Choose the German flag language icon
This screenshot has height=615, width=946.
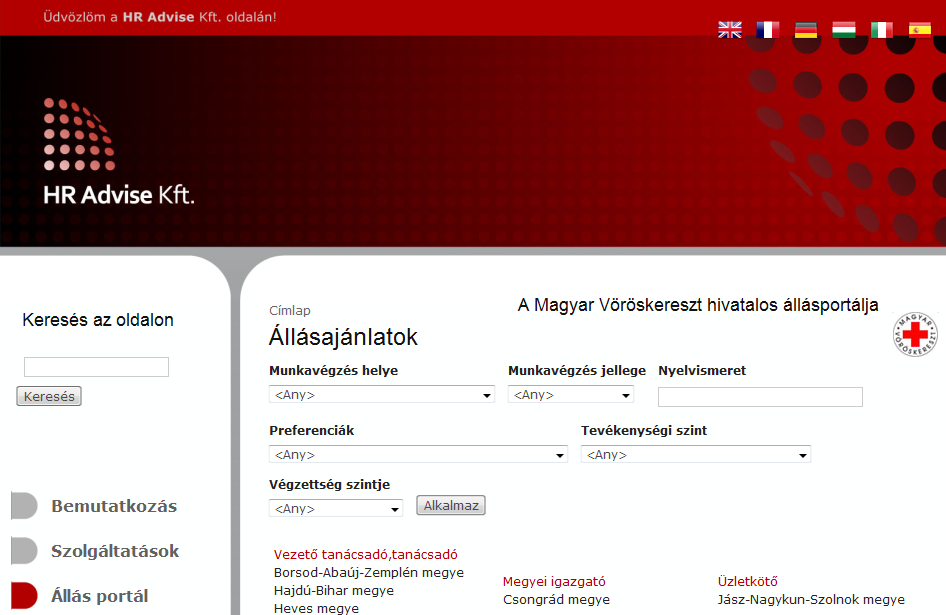point(805,30)
